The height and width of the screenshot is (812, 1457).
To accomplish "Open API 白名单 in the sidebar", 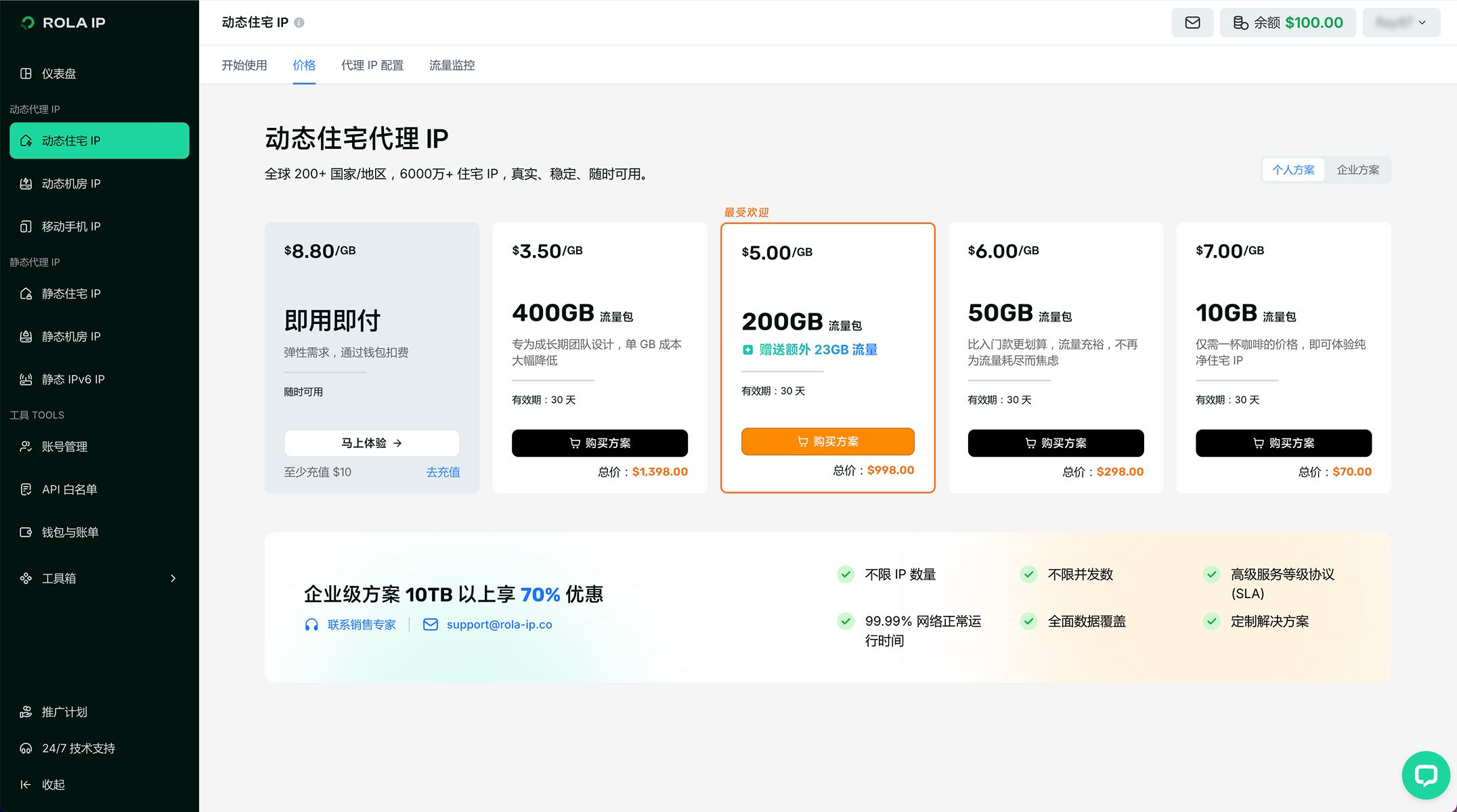I will coord(69,489).
